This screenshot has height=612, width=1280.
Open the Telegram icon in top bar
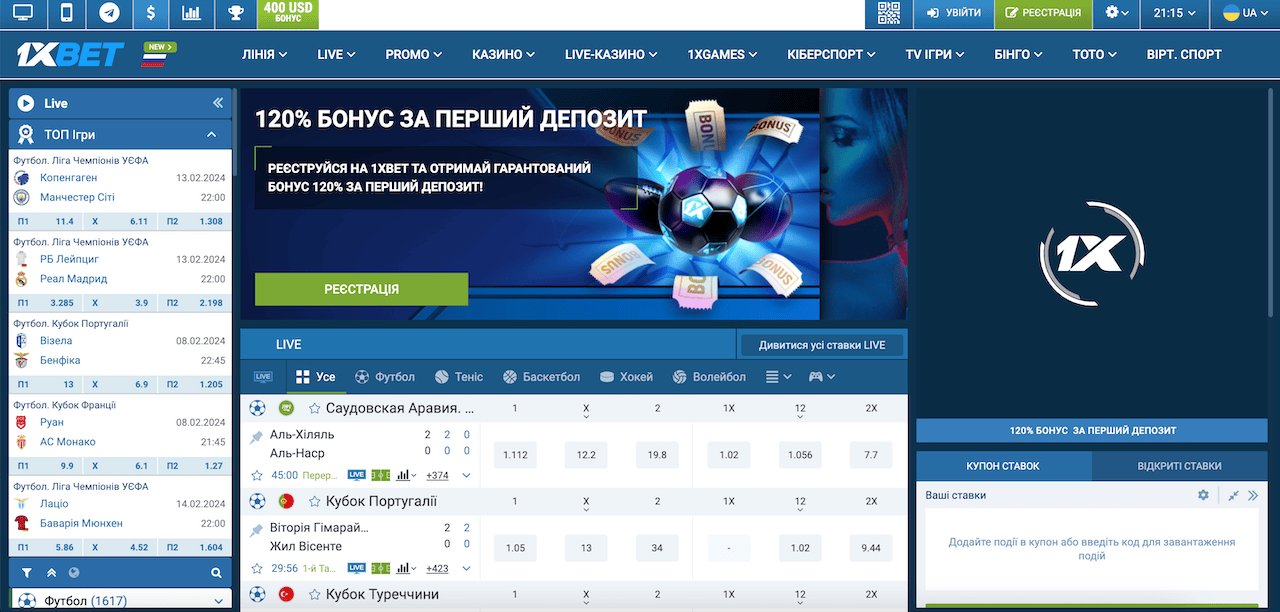click(109, 13)
